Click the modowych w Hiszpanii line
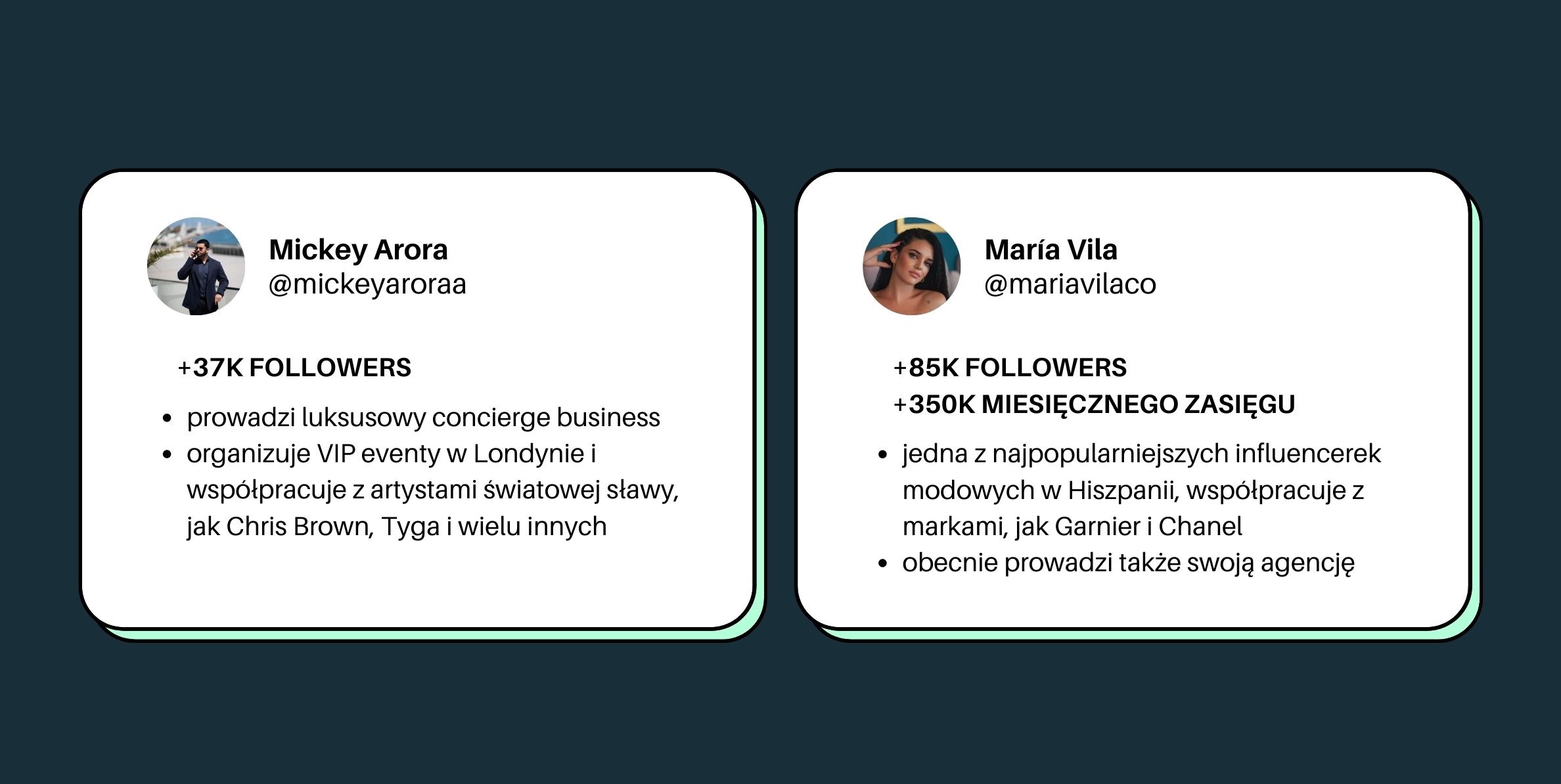1561x784 pixels. [1133, 490]
